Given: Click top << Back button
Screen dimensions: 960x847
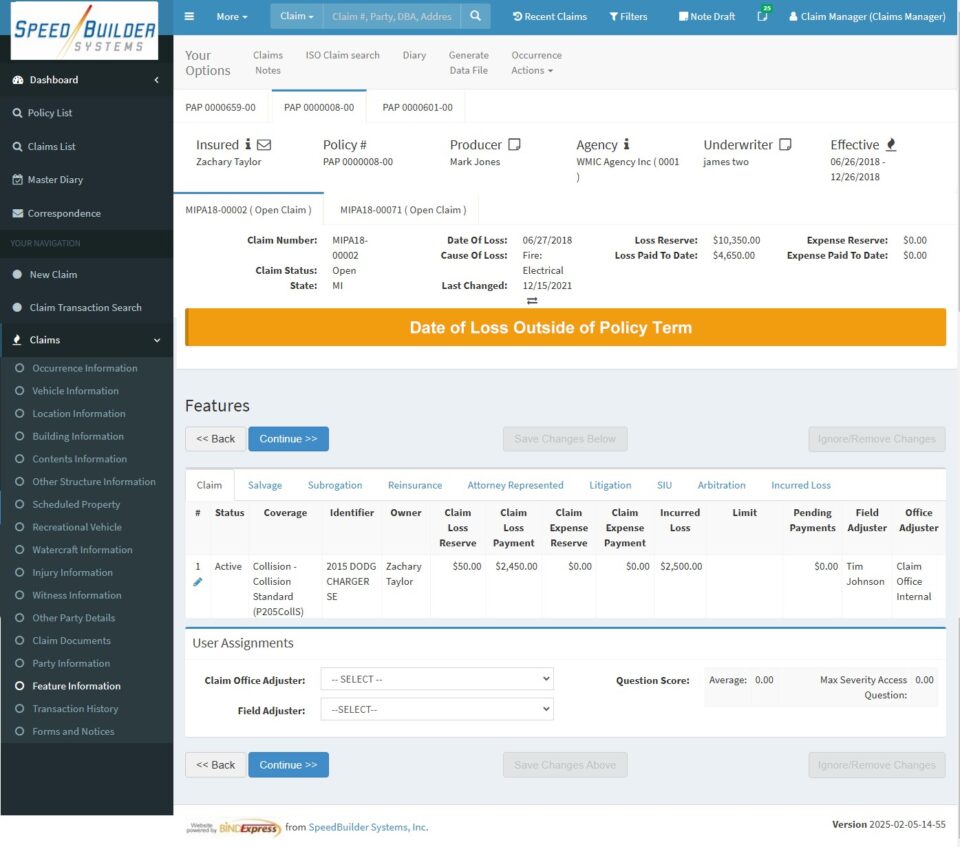Looking at the screenshot, I should (x=216, y=439).
